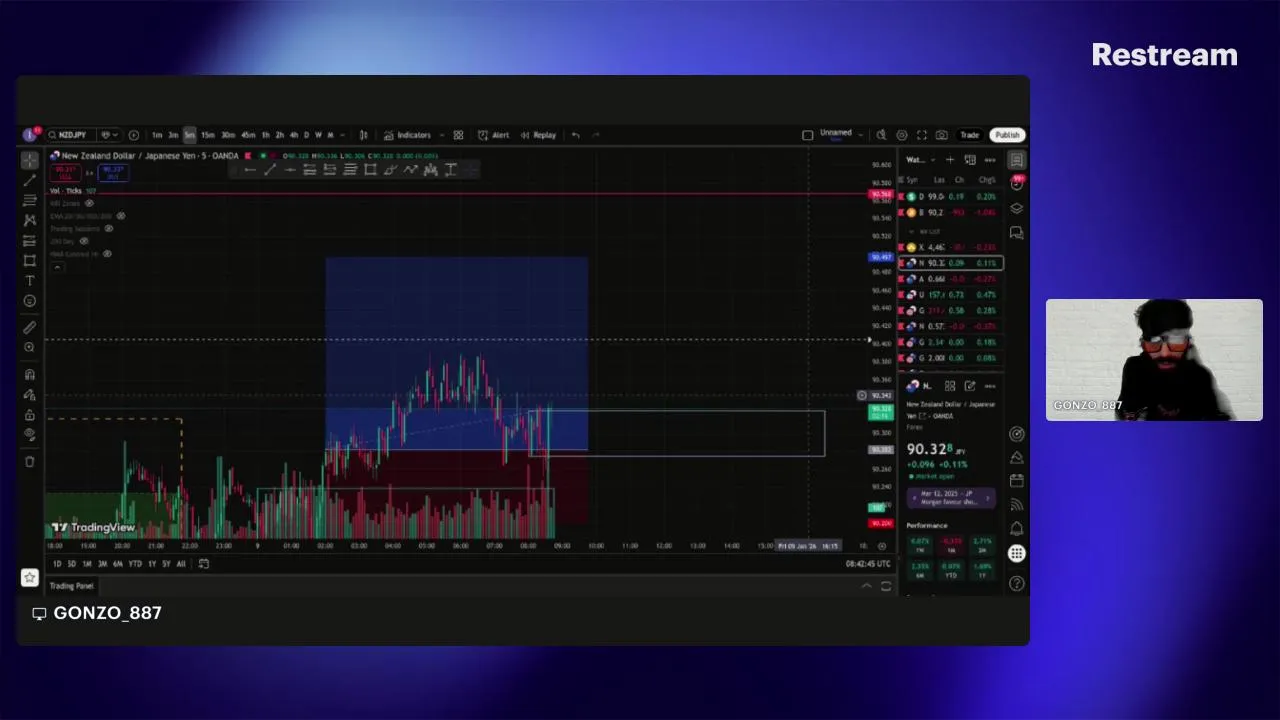Toggle lock all drawing tools

pyautogui.click(x=29, y=415)
